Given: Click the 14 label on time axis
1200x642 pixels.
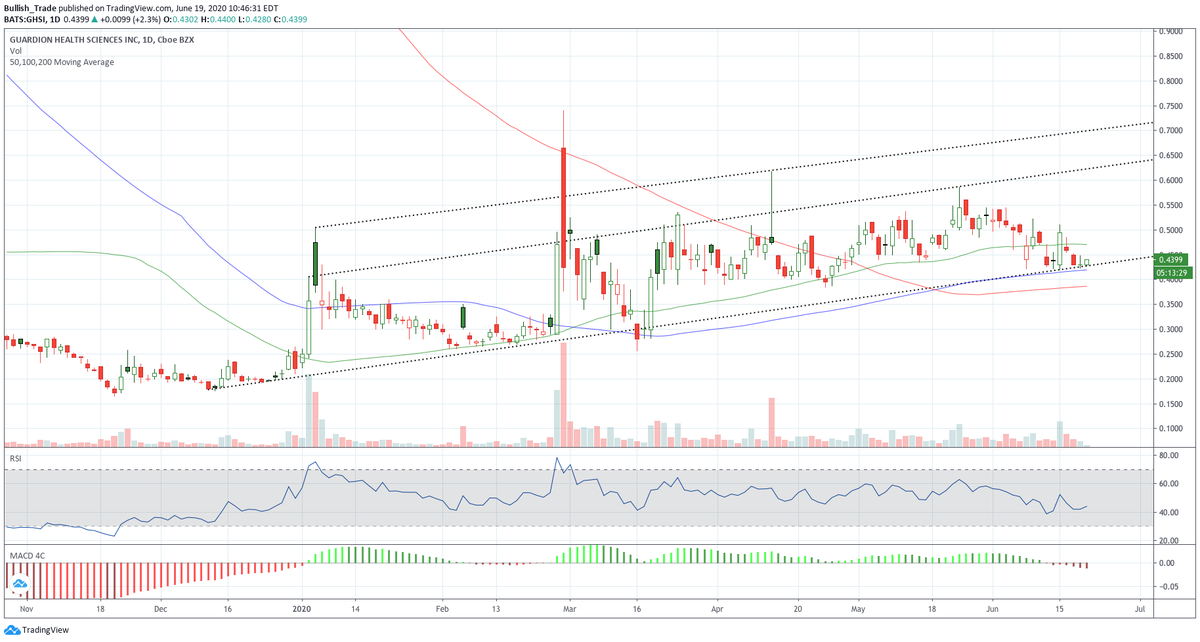Looking at the screenshot, I should point(357,607).
